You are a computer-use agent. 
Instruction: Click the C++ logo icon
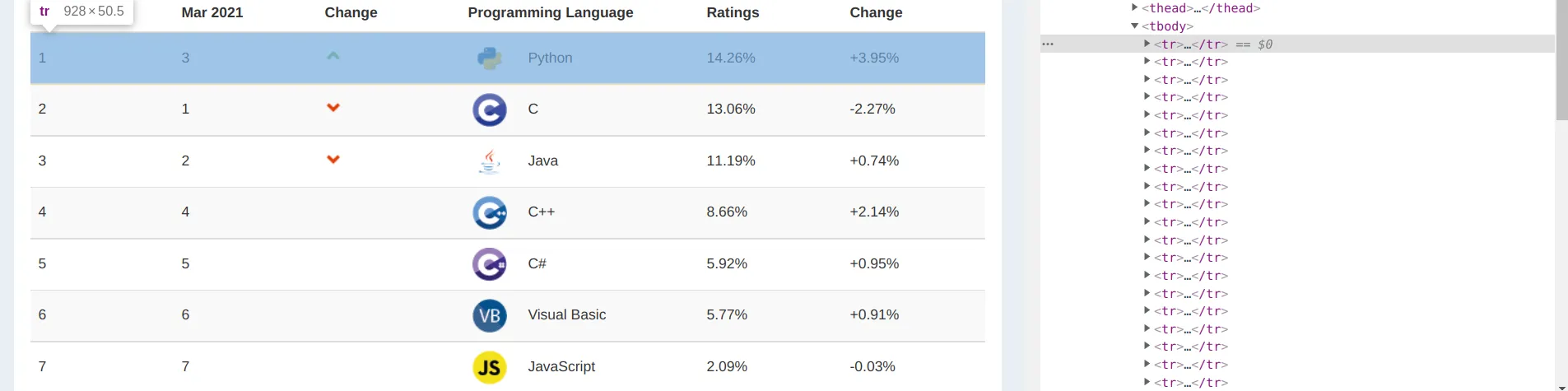[490, 212]
